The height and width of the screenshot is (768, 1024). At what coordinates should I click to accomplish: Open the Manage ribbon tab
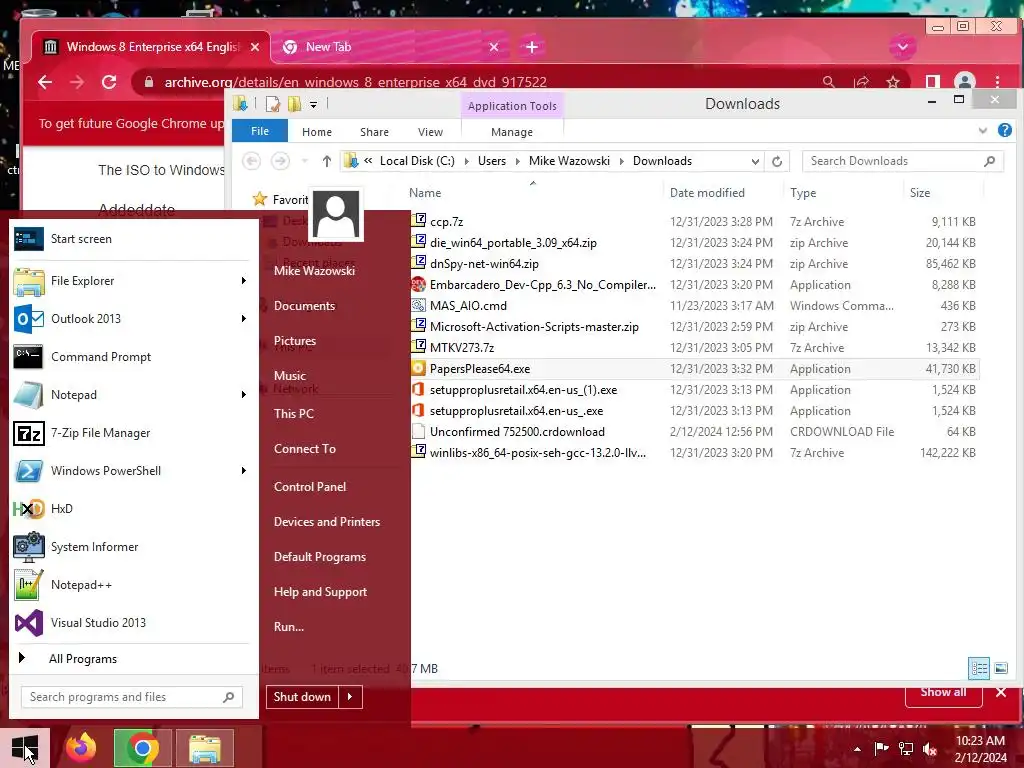512,132
